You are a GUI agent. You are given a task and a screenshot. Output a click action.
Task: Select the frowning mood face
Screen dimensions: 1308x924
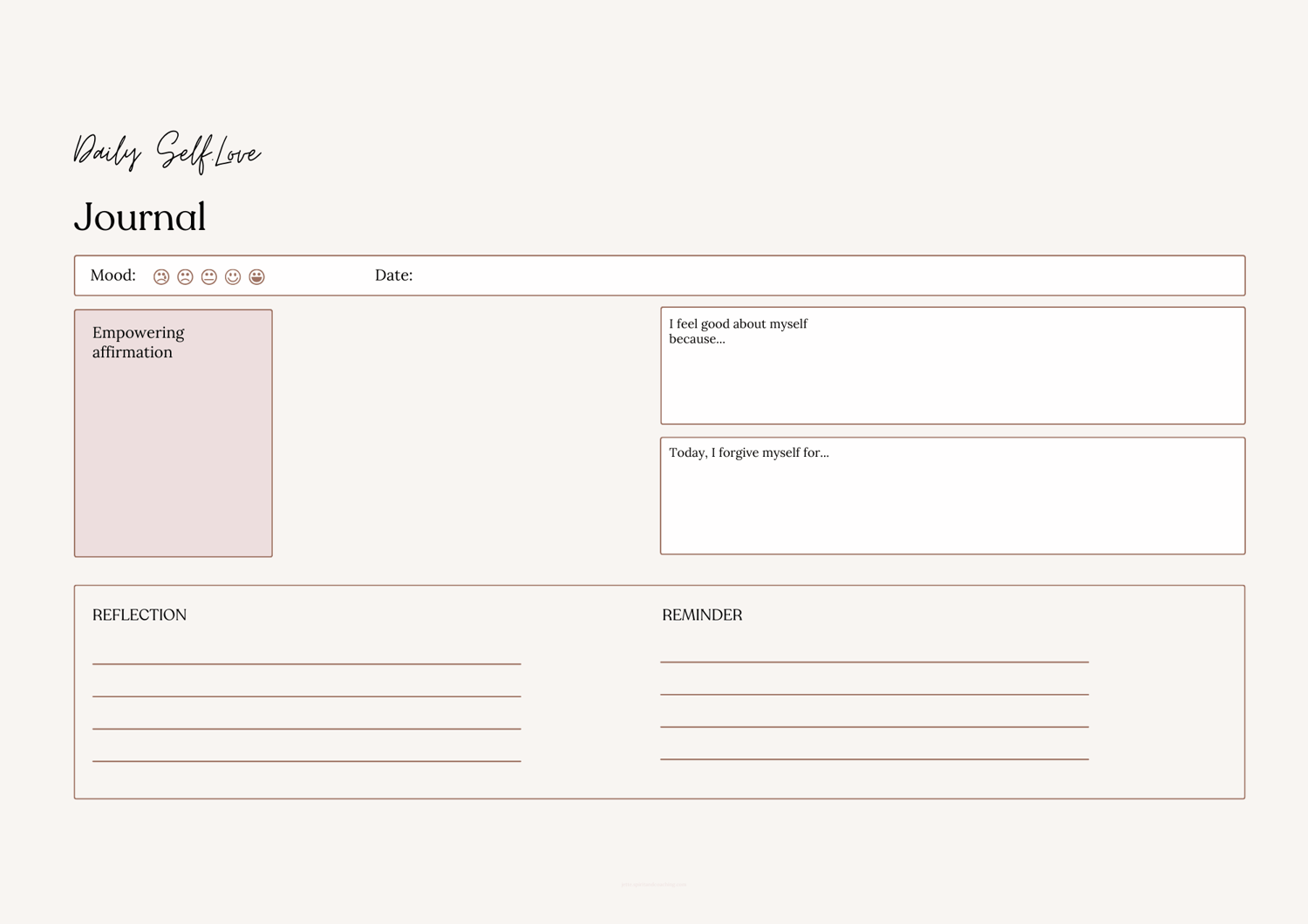tap(185, 276)
